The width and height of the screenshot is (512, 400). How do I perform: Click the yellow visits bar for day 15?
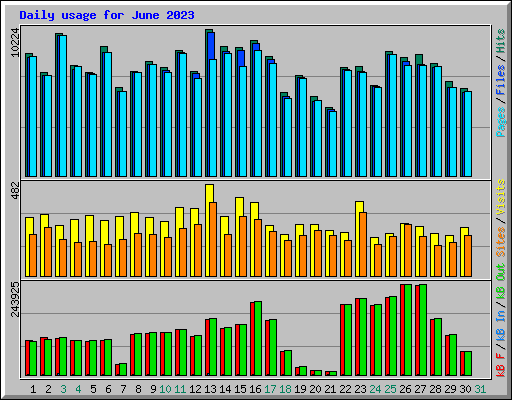click(238, 237)
